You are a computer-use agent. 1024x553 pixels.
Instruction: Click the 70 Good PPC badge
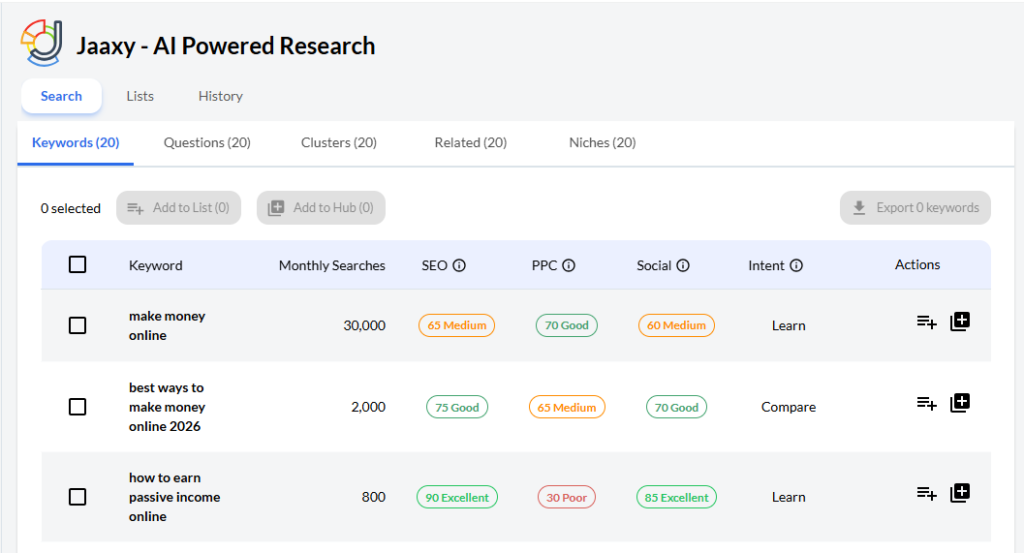pos(566,325)
